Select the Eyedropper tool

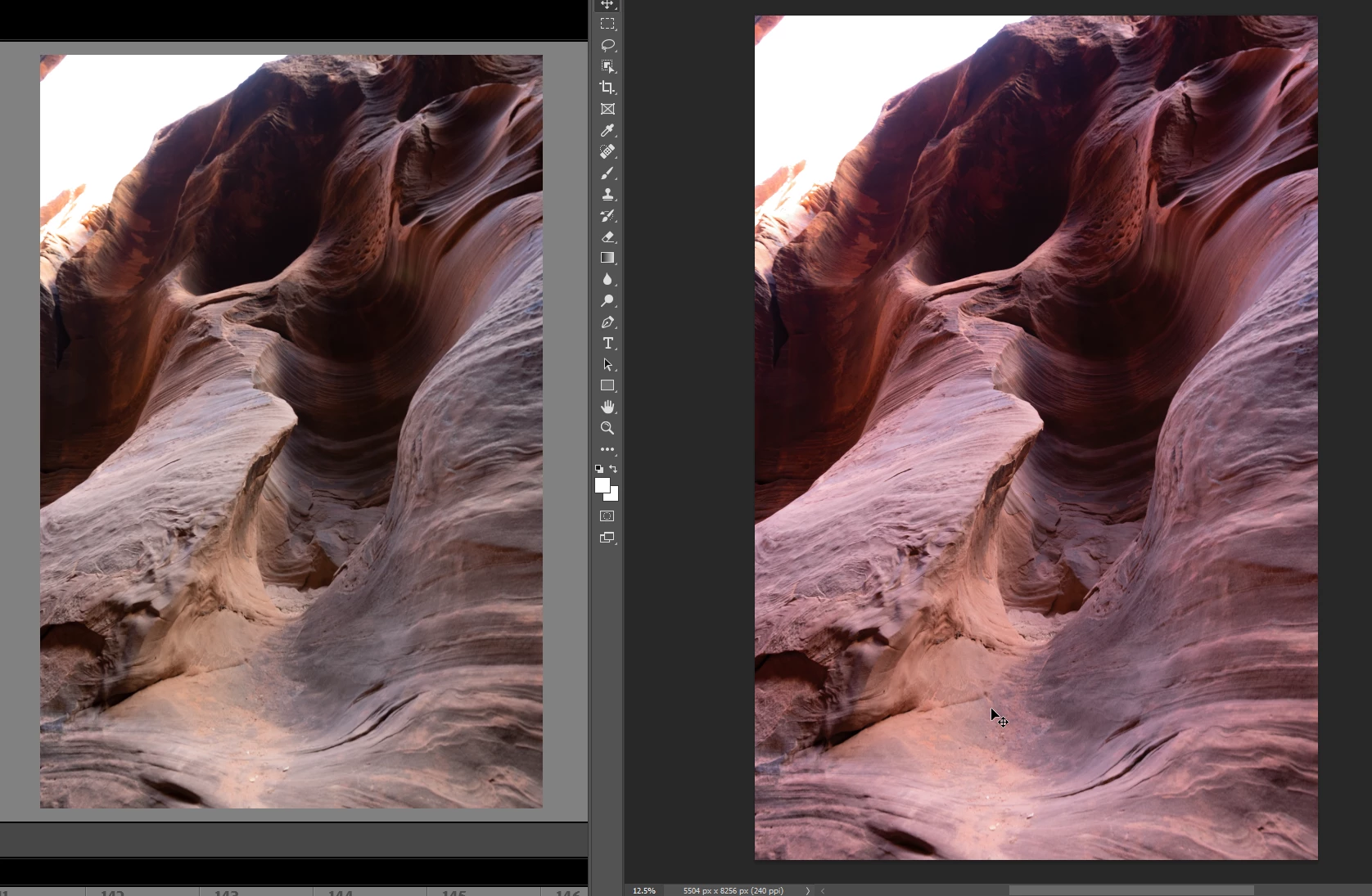click(607, 130)
